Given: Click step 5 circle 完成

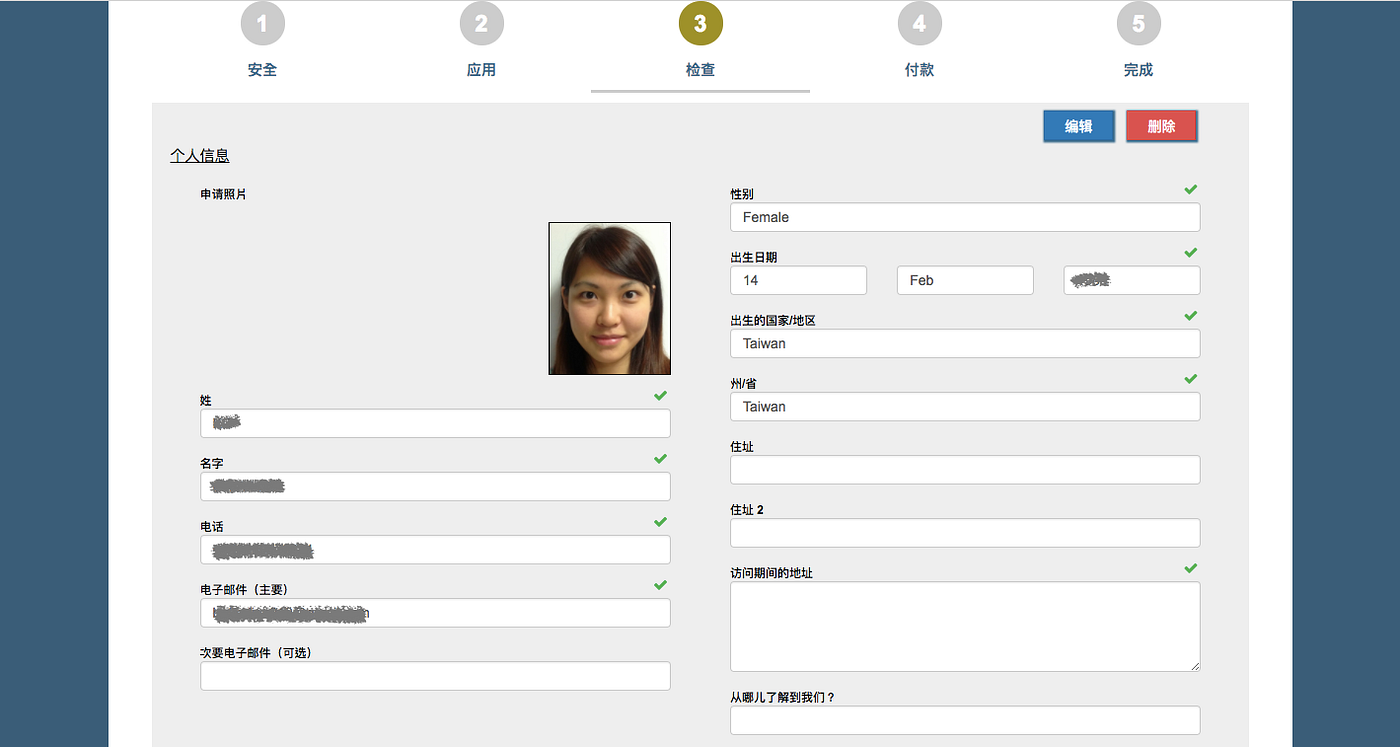Looking at the screenshot, I should click(1138, 24).
